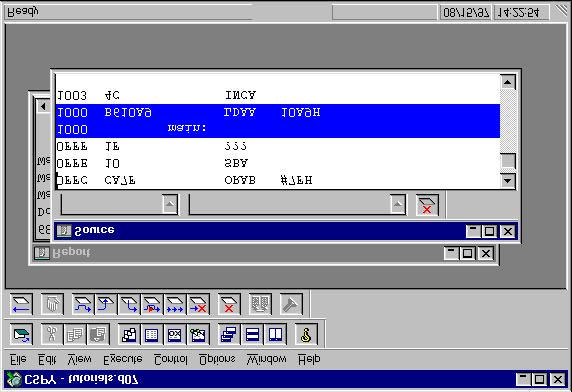Click the Stop hand icon
Screen dimensions: 572x392
tap(52, 304)
